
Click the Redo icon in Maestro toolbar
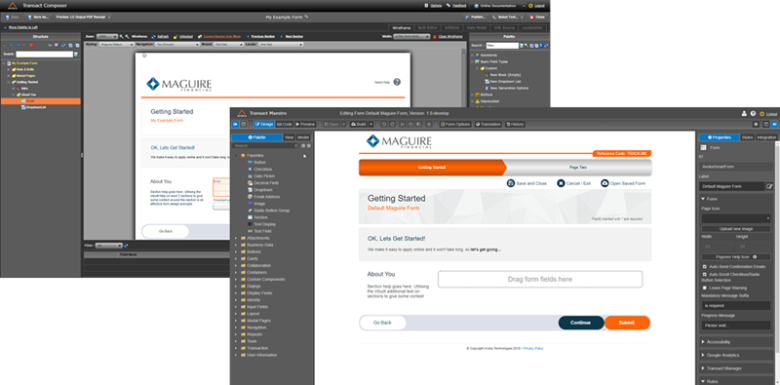click(392, 124)
